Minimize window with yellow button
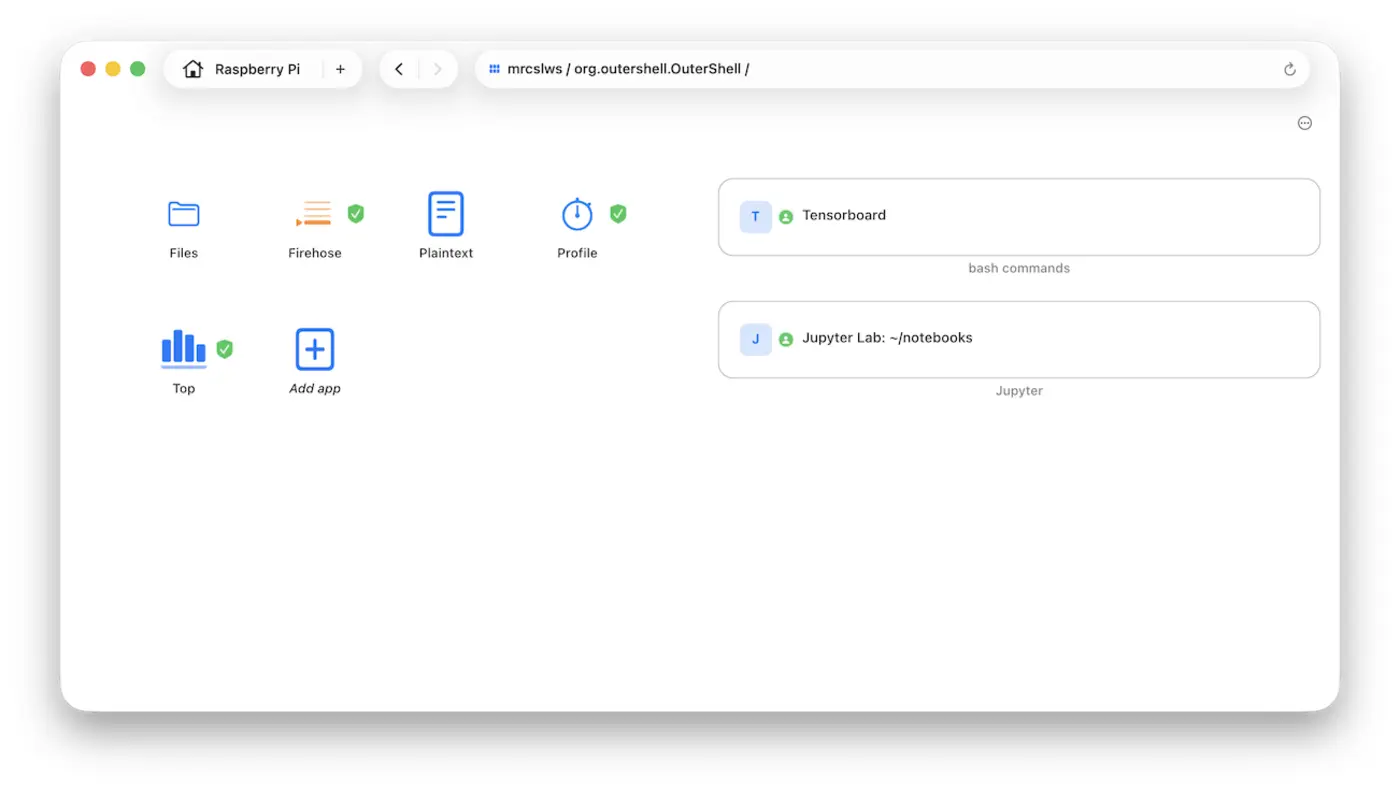 tap(113, 69)
